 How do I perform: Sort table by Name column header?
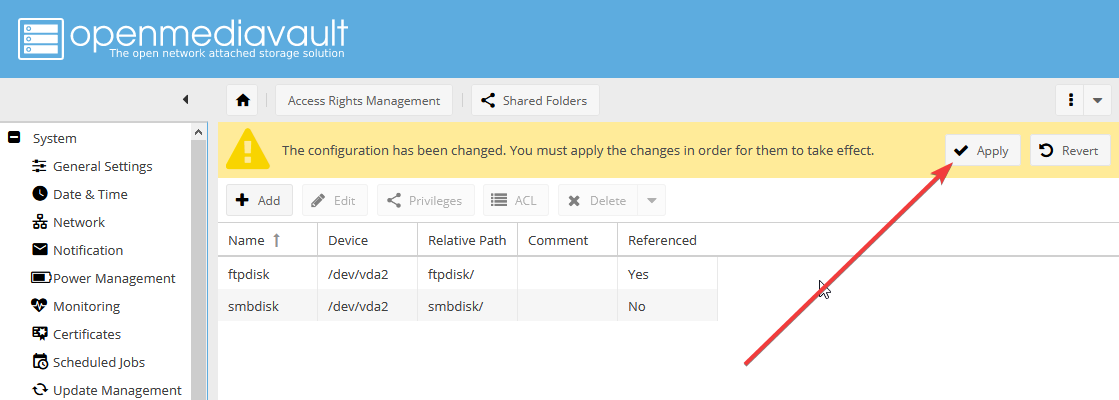click(246, 240)
